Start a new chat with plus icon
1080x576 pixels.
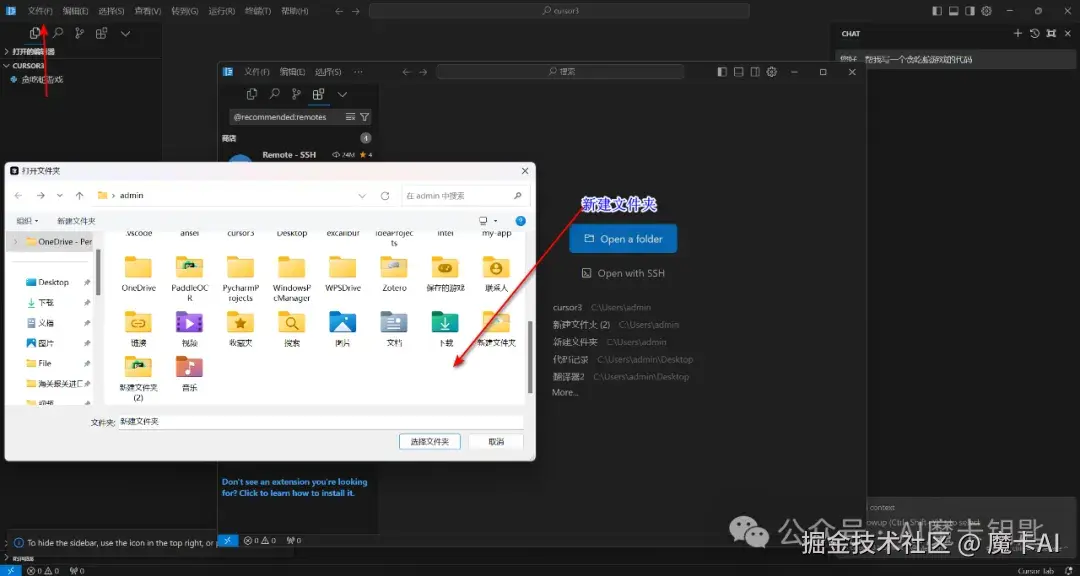pyautogui.click(x=1018, y=33)
